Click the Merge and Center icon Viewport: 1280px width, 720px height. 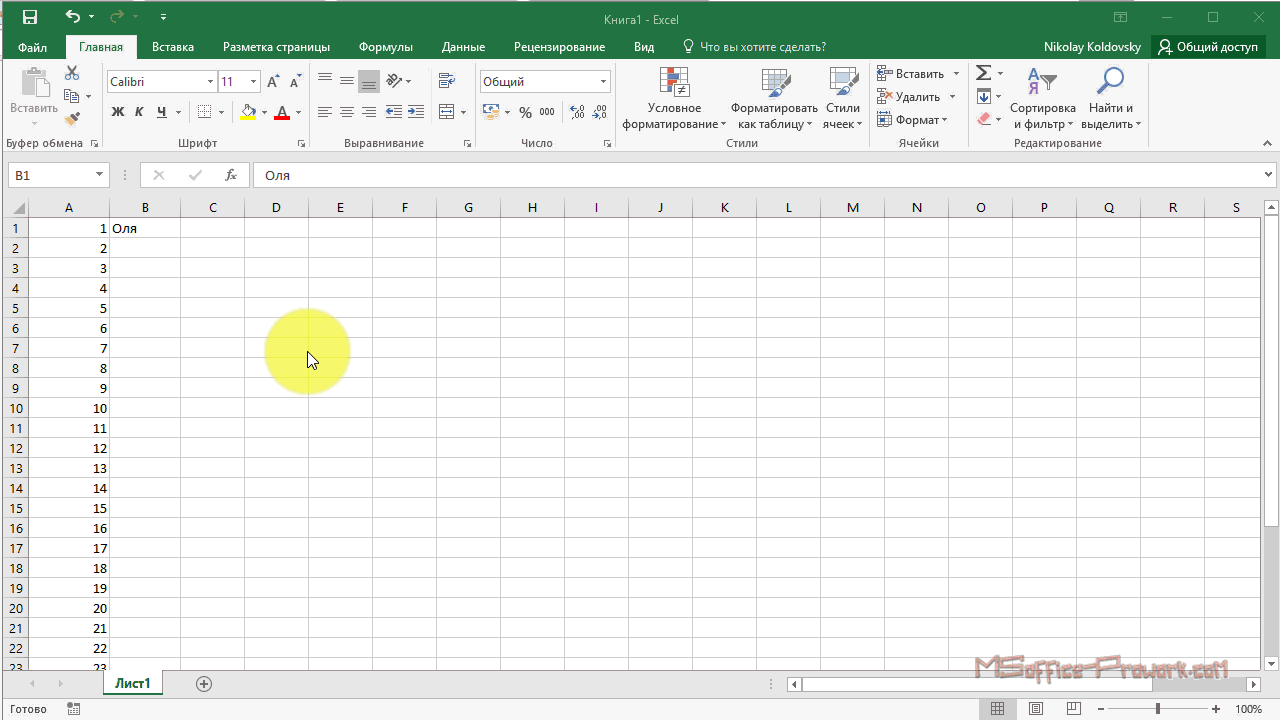pos(447,112)
